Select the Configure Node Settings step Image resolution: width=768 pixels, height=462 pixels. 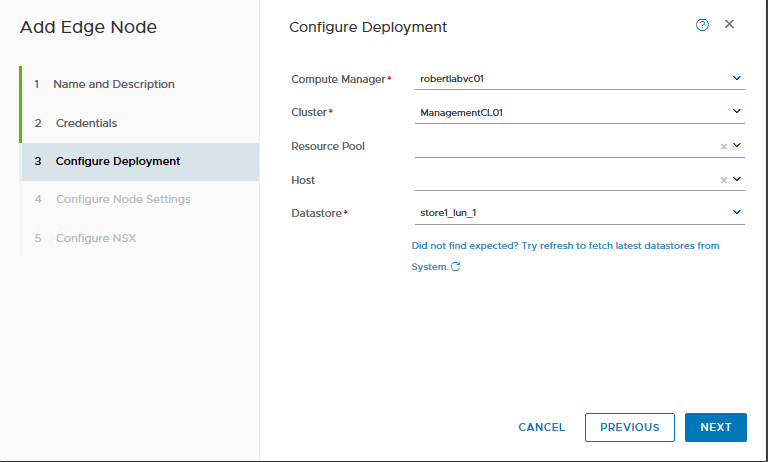coord(123,199)
